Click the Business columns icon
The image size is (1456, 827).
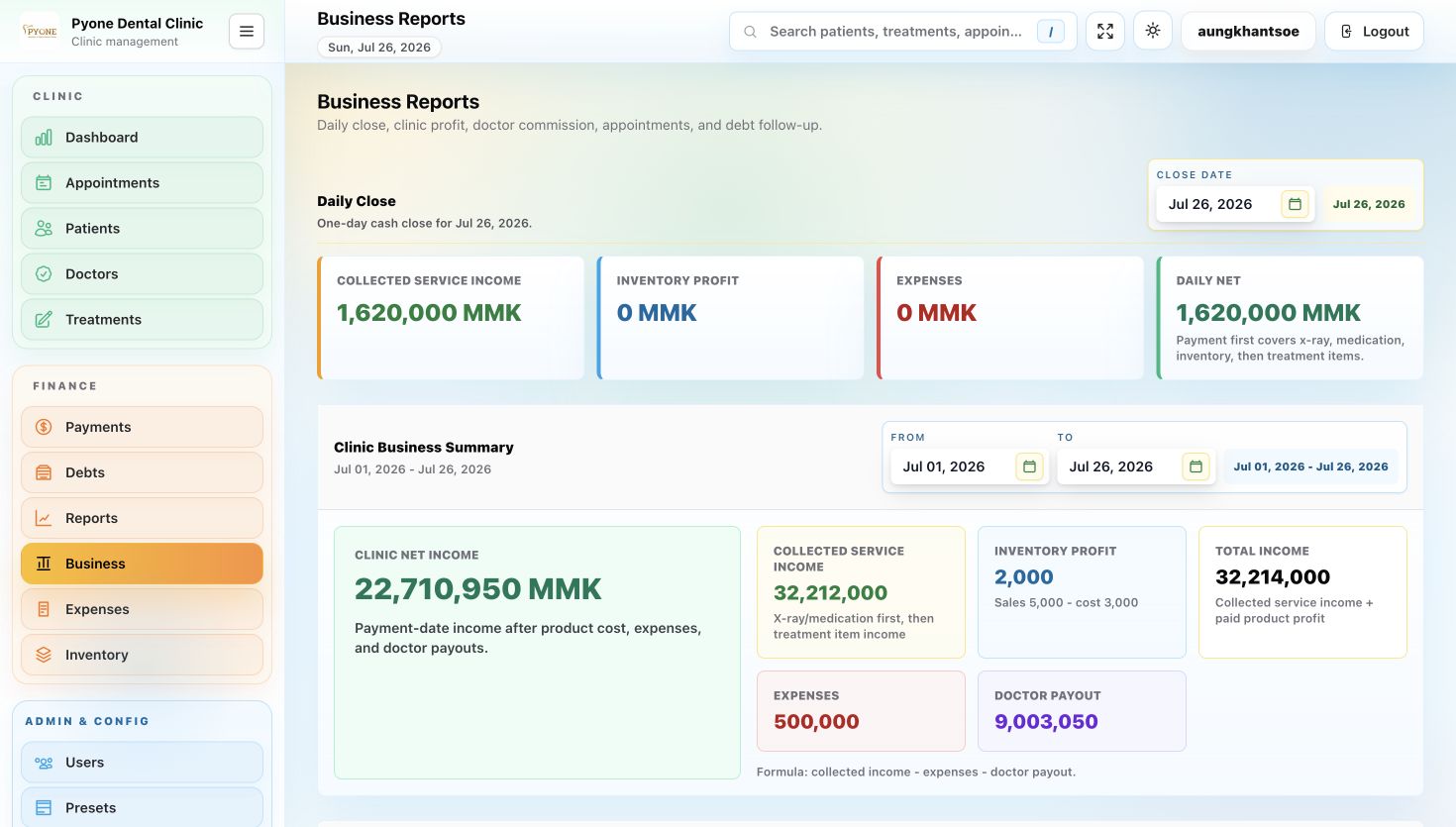(44, 564)
